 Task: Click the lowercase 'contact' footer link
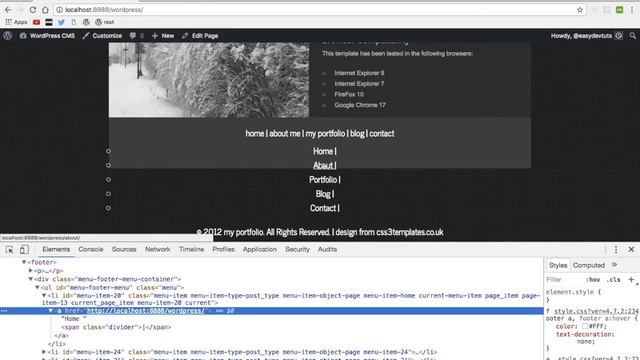(382, 133)
